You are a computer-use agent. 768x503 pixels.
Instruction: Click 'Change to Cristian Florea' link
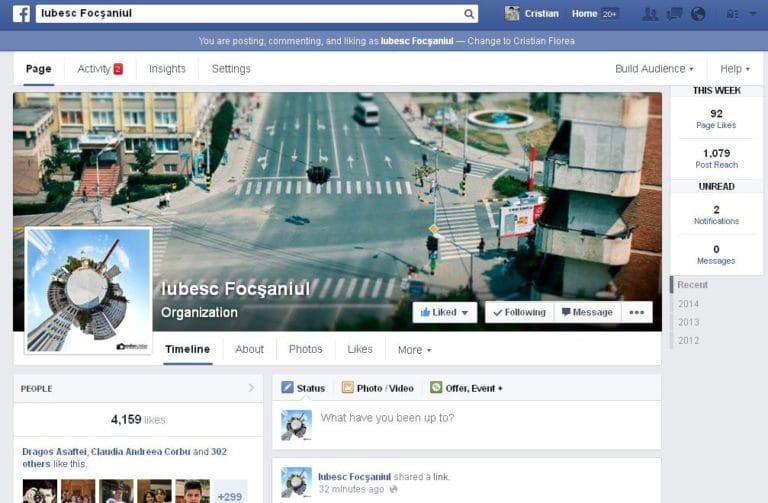point(521,41)
